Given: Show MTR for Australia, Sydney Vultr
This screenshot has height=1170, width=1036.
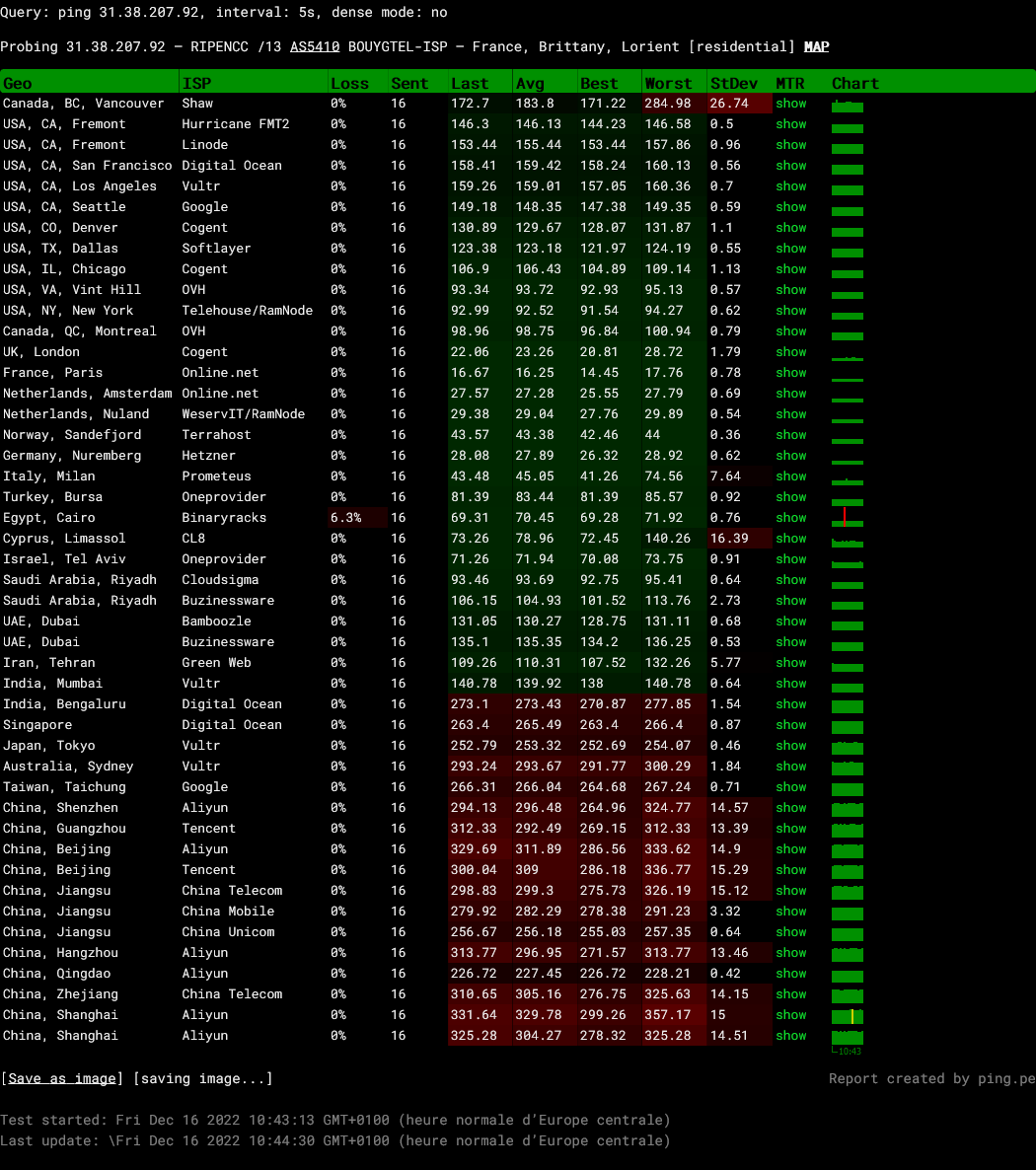Looking at the screenshot, I should (790, 767).
